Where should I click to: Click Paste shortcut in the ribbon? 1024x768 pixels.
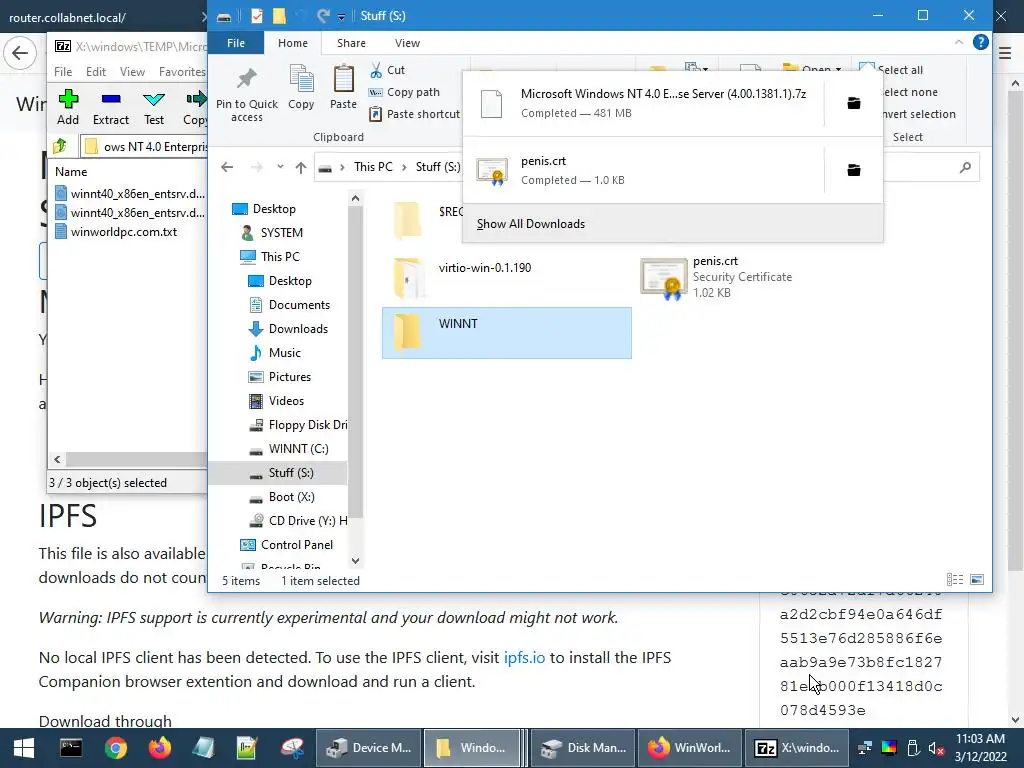pos(414,114)
